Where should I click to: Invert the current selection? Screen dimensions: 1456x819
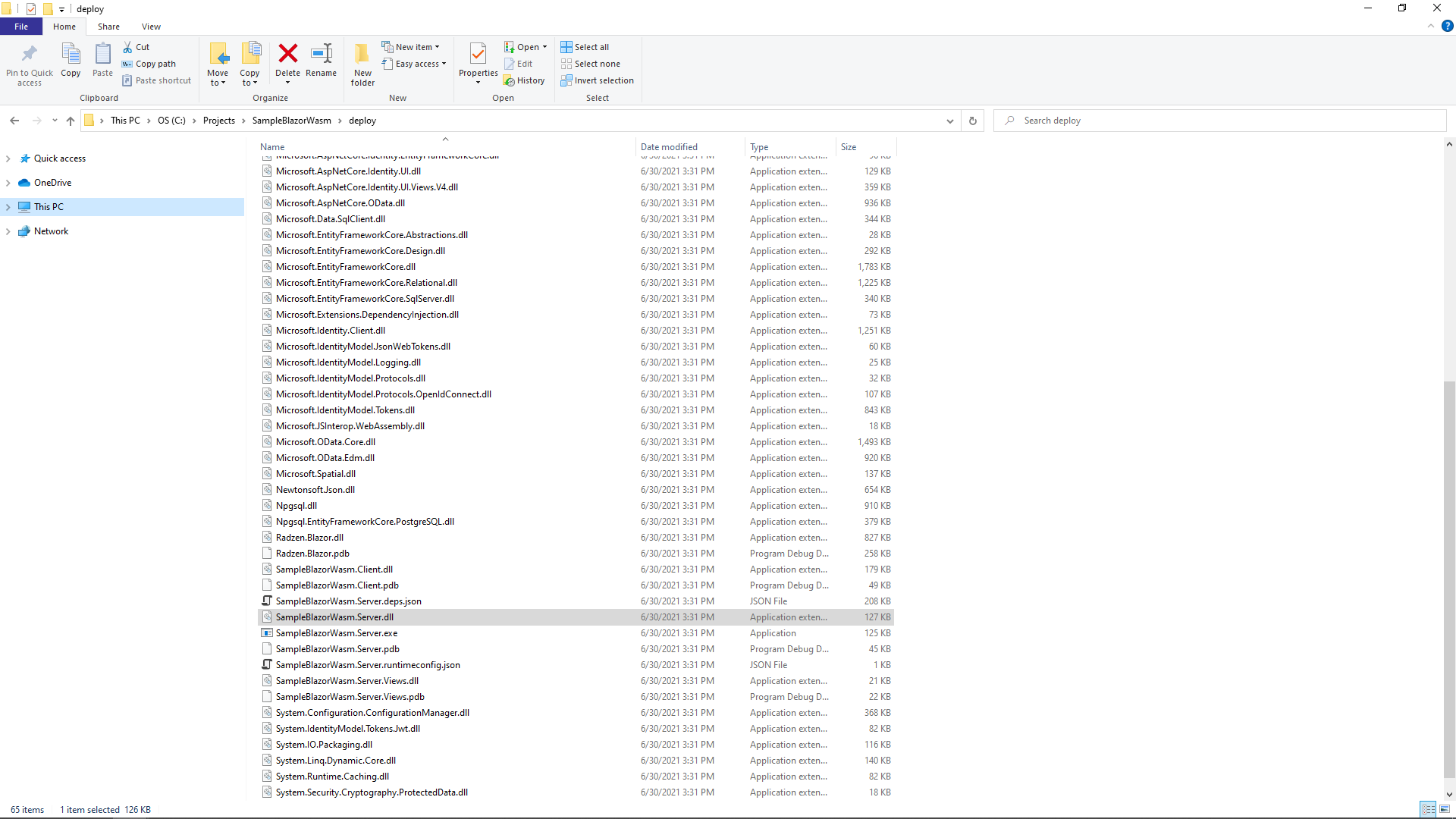pyautogui.click(x=598, y=80)
